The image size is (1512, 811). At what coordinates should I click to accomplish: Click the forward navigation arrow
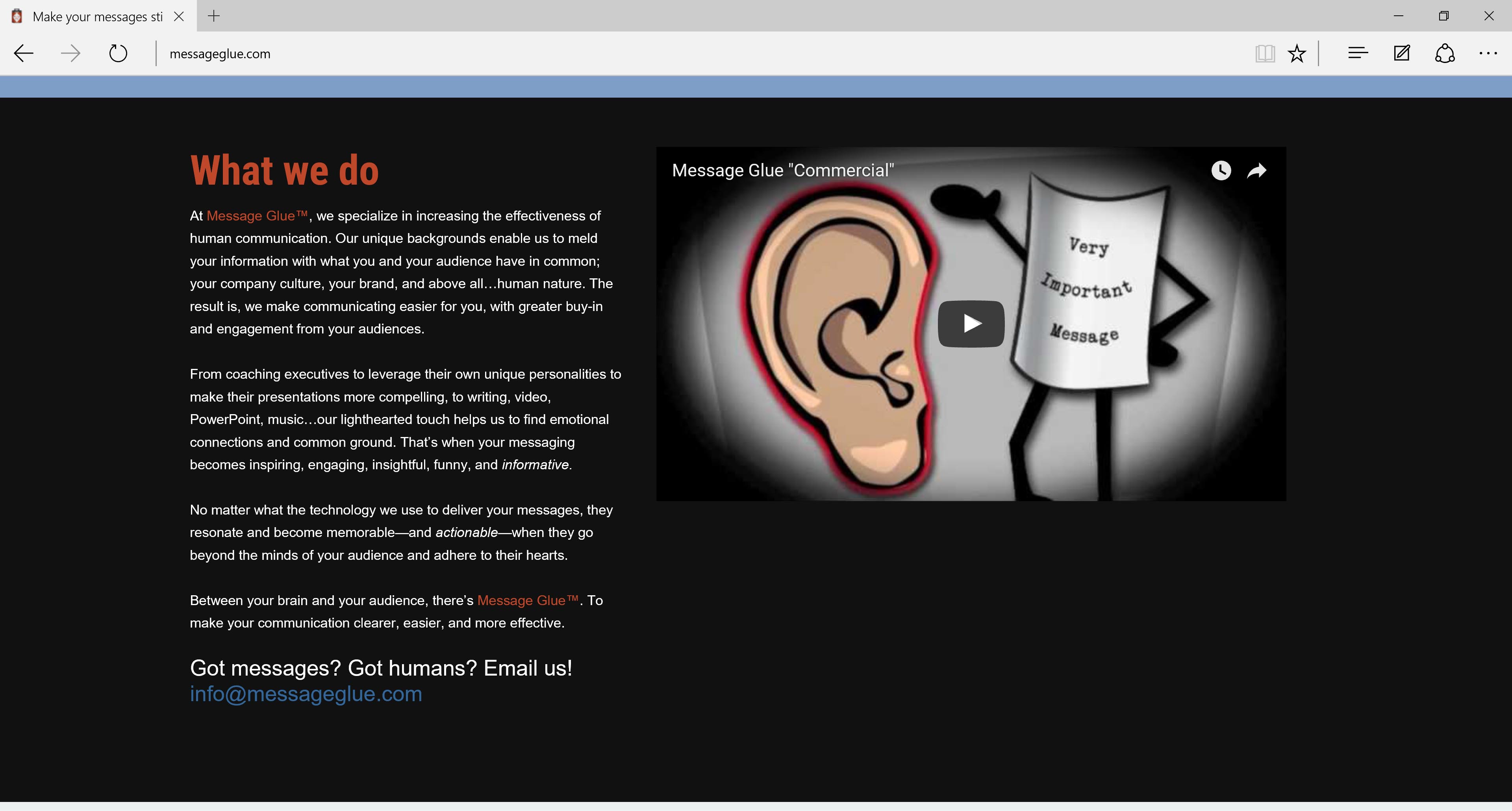pos(70,54)
